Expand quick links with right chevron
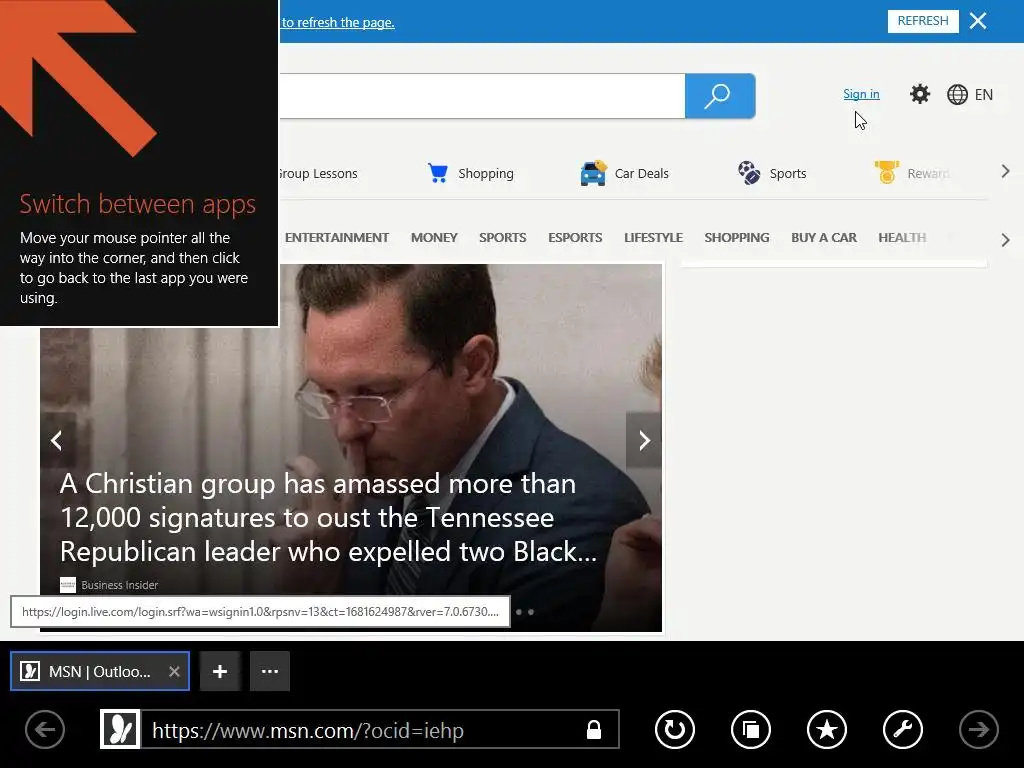 point(1005,172)
